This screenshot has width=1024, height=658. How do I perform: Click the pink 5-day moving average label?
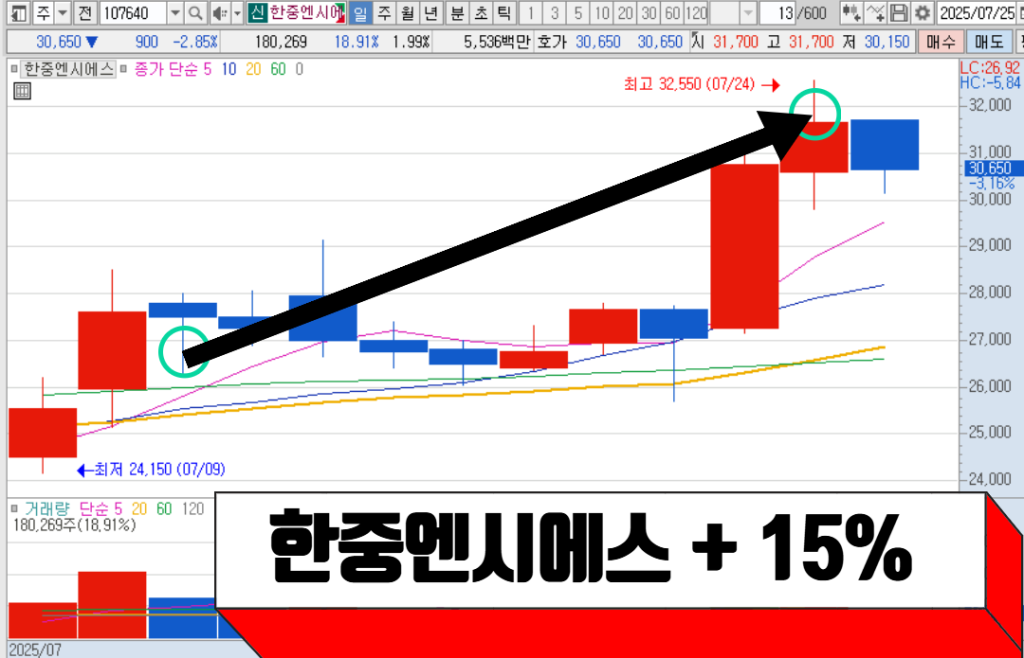click(208, 69)
